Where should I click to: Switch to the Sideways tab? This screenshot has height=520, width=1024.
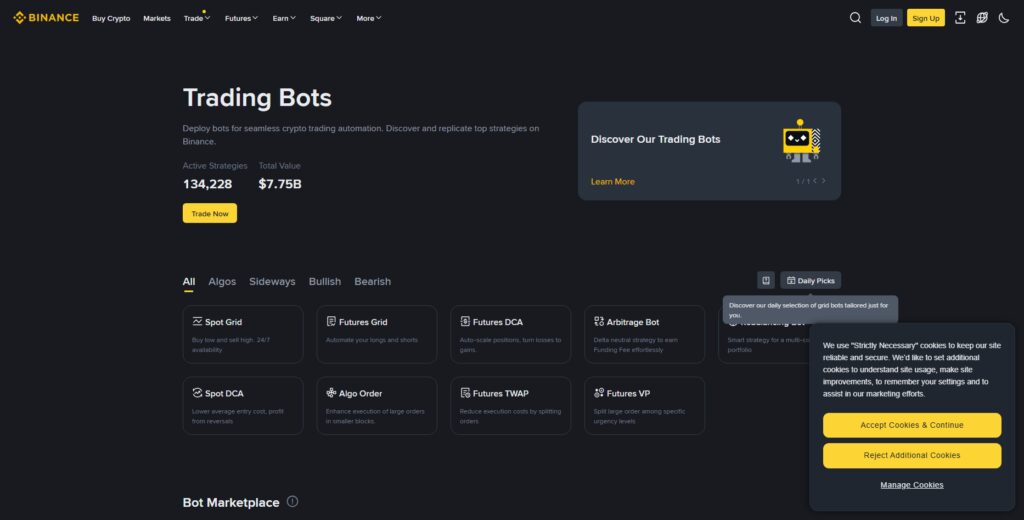click(x=272, y=282)
